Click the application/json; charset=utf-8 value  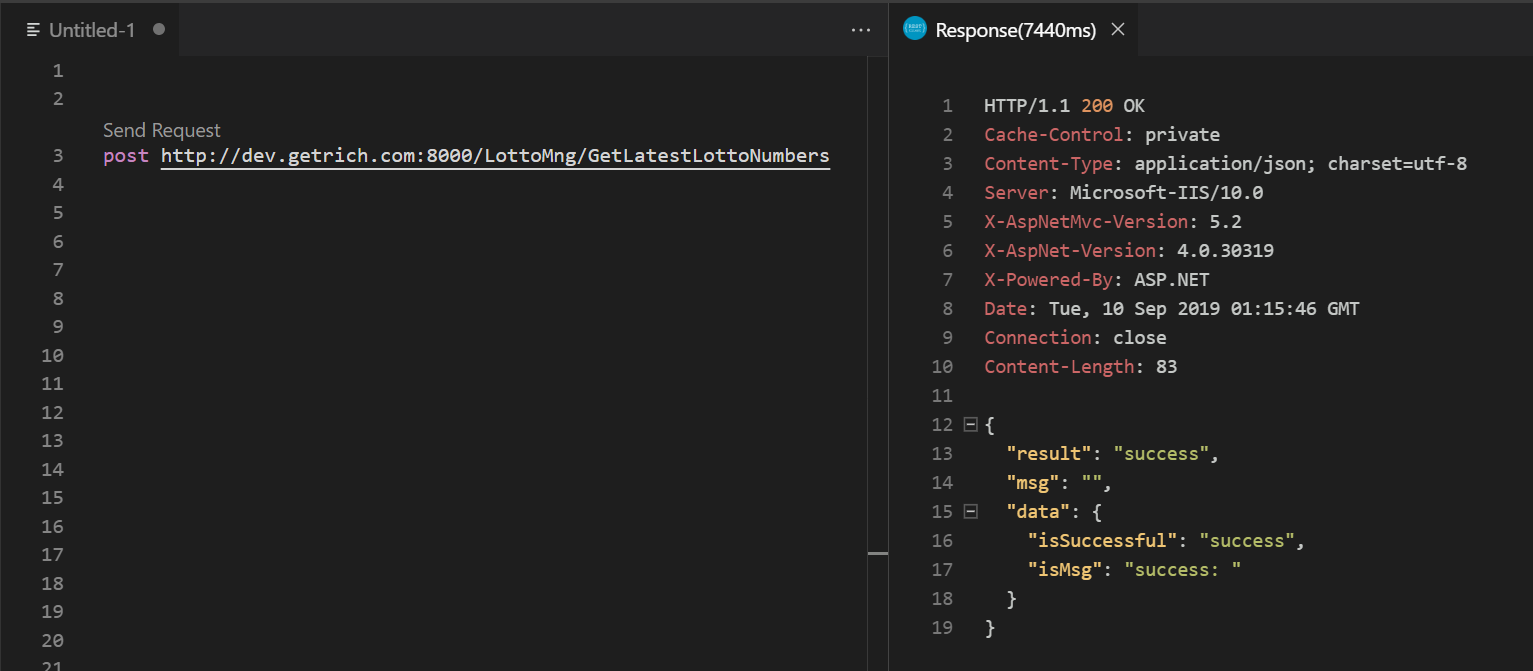[1301, 164]
